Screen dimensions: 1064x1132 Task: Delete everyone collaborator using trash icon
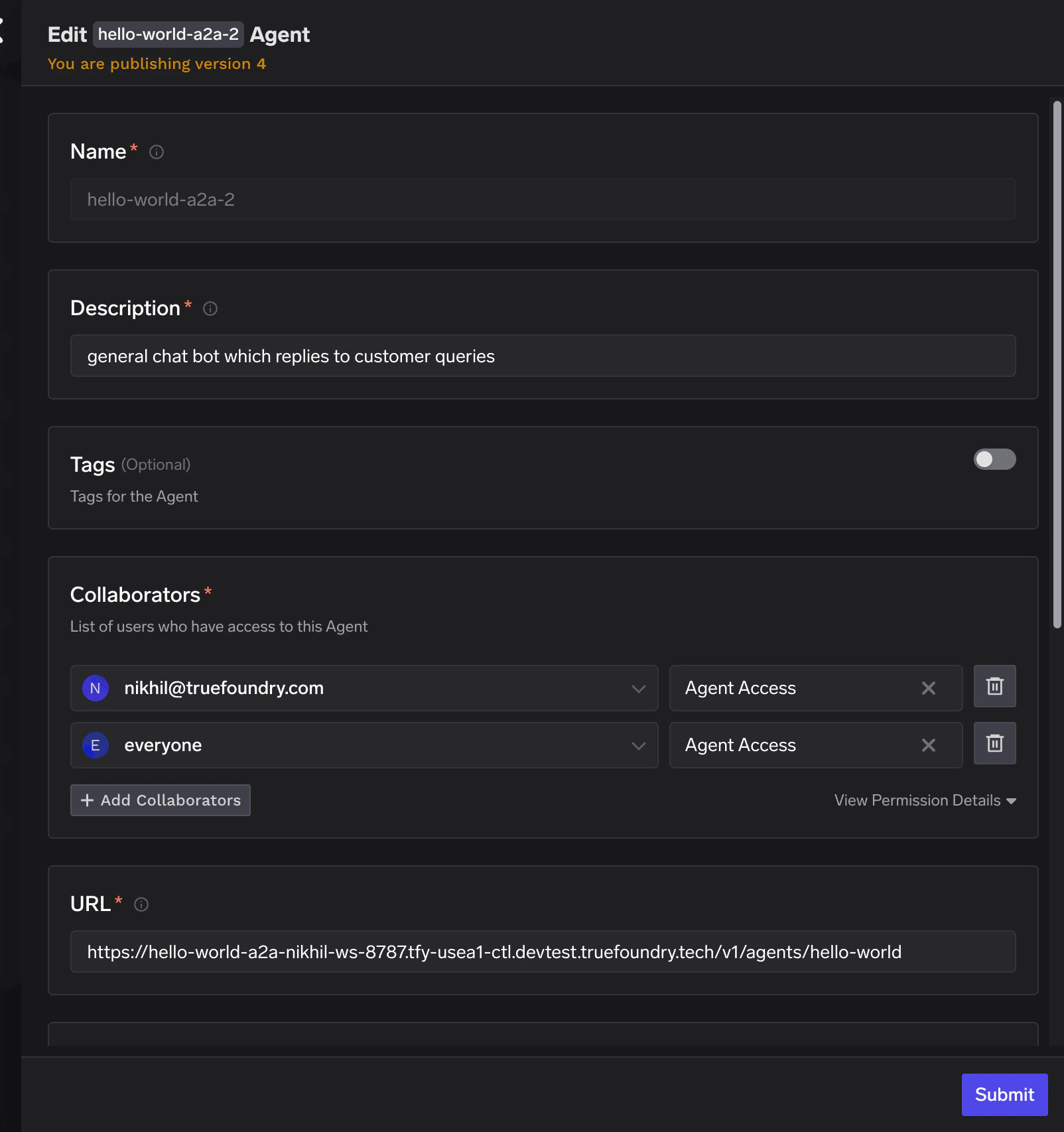pyautogui.click(x=995, y=743)
